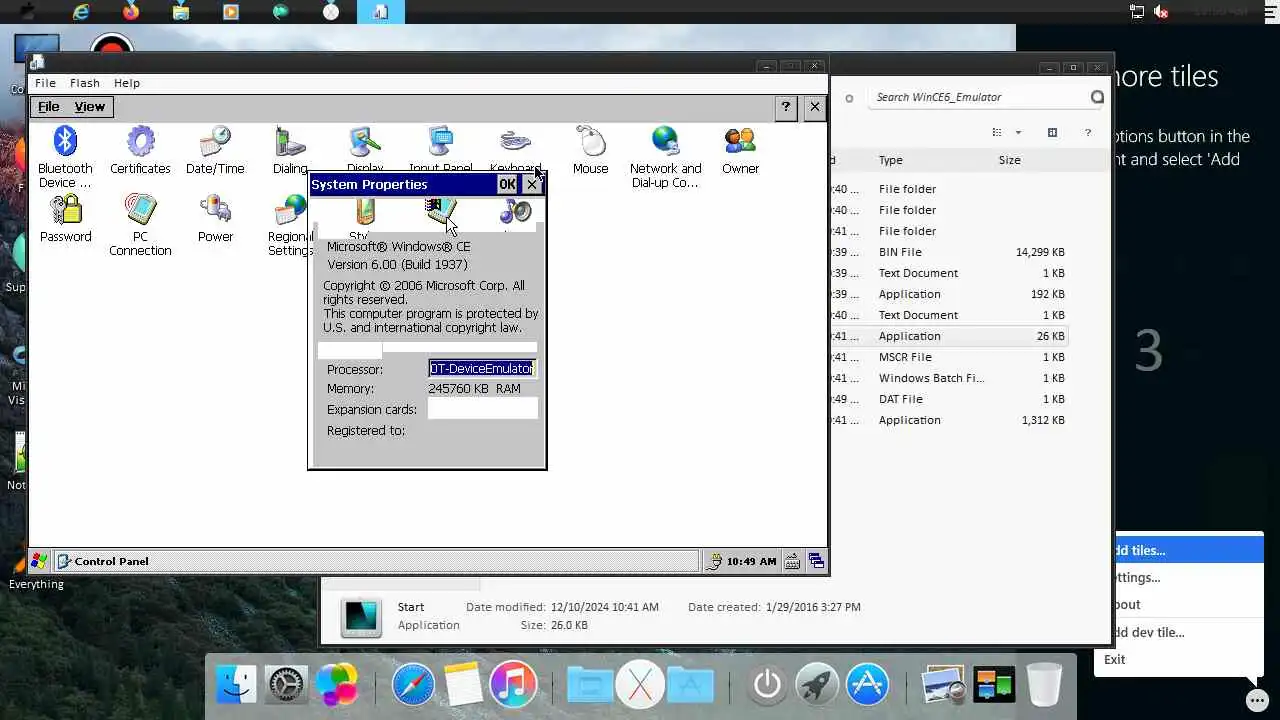This screenshot has width=1280, height=720.
Task: Sort explorer list by Type column
Action: pos(890,160)
